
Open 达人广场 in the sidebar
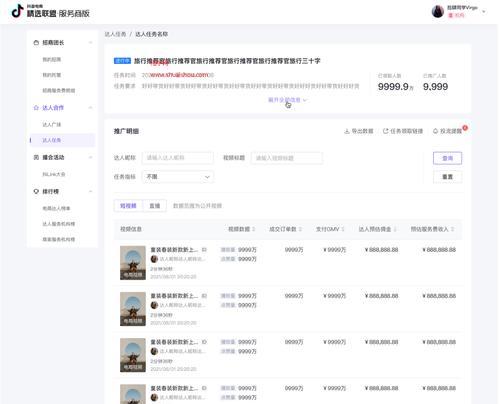(x=52, y=125)
